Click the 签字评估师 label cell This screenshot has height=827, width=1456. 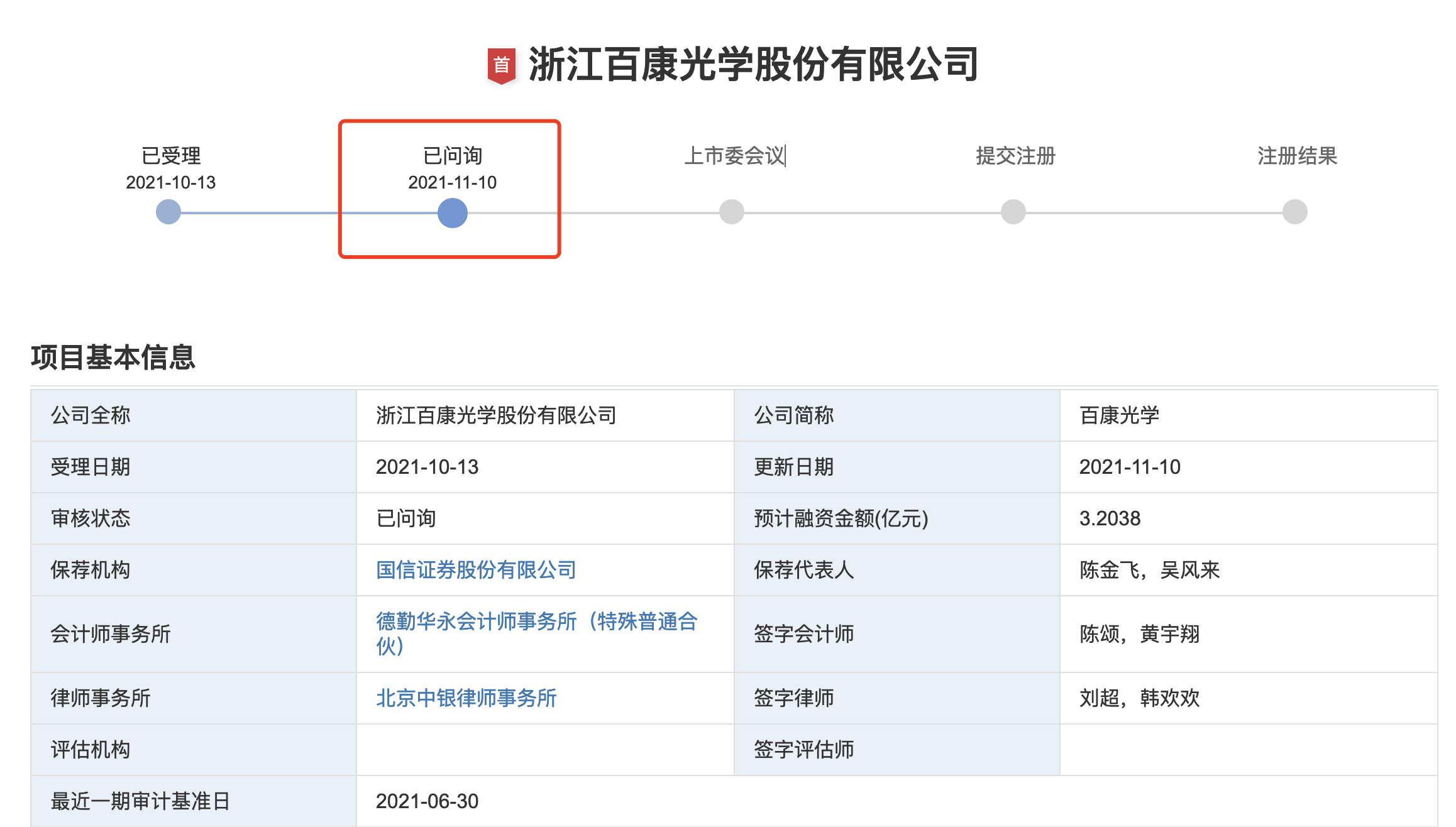[897, 750]
